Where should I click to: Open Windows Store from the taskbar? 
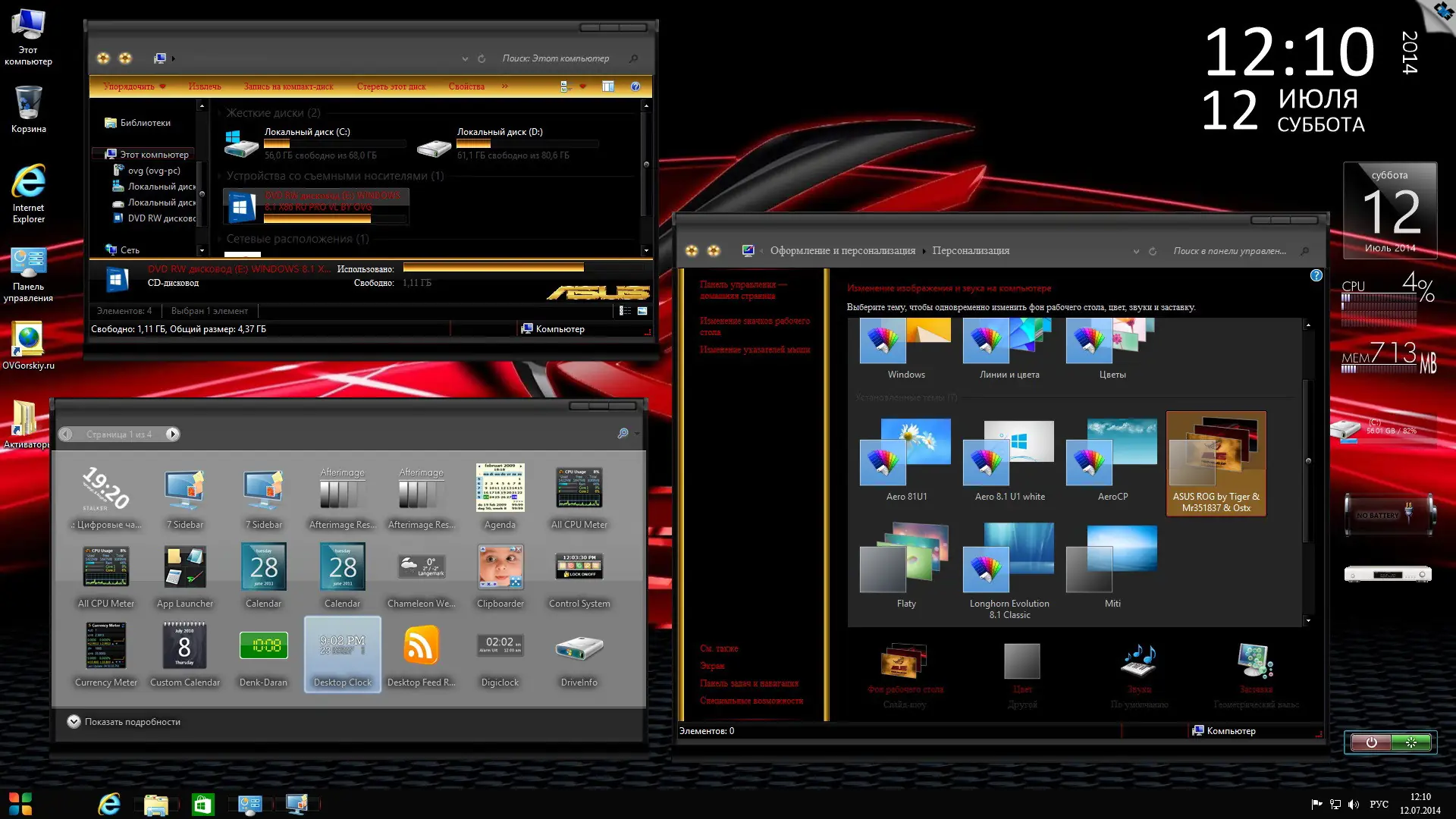click(202, 805)
